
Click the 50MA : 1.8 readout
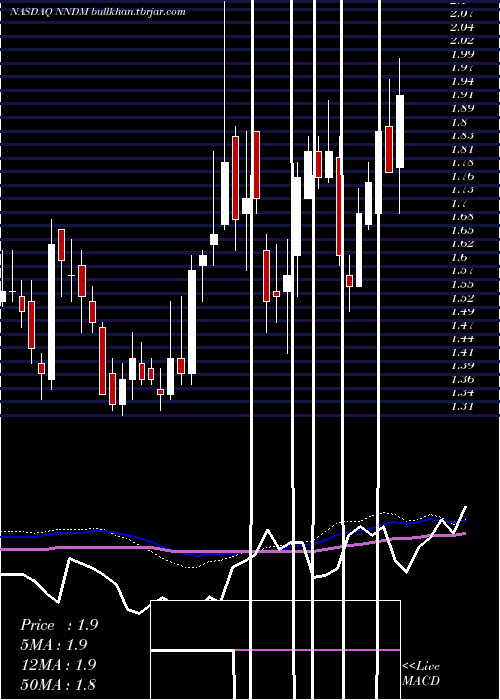(59, 684)
